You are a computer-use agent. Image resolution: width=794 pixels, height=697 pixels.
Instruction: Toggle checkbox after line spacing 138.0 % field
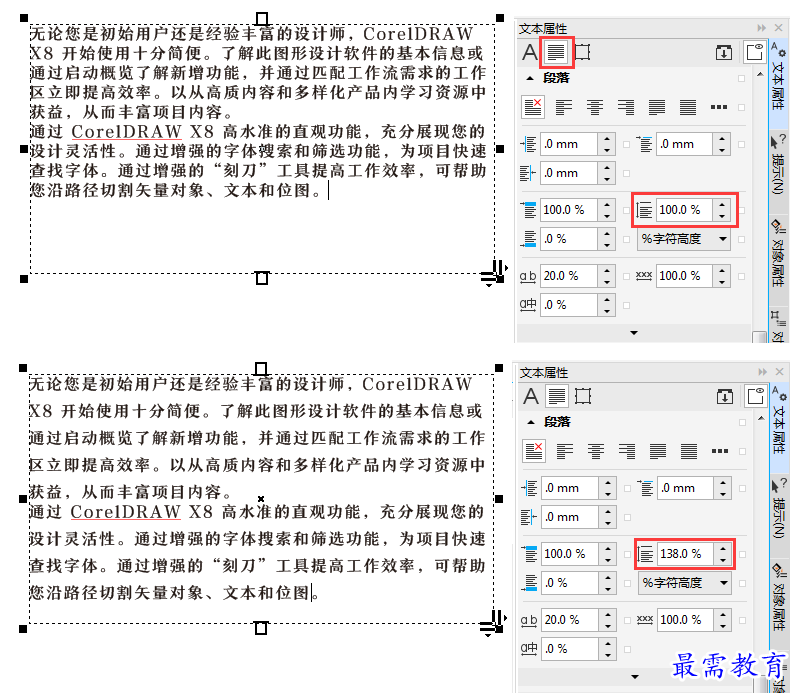coord(742,554)
